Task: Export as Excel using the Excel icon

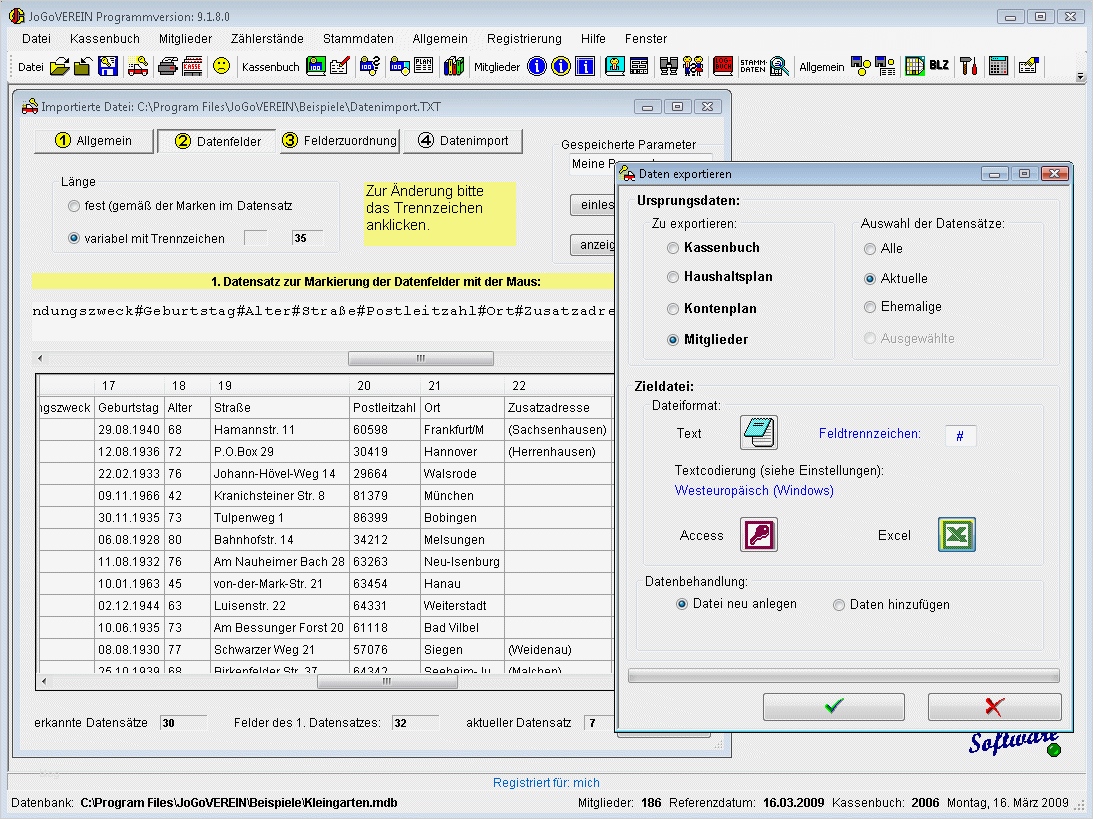Action: click(x=956, y=535)
